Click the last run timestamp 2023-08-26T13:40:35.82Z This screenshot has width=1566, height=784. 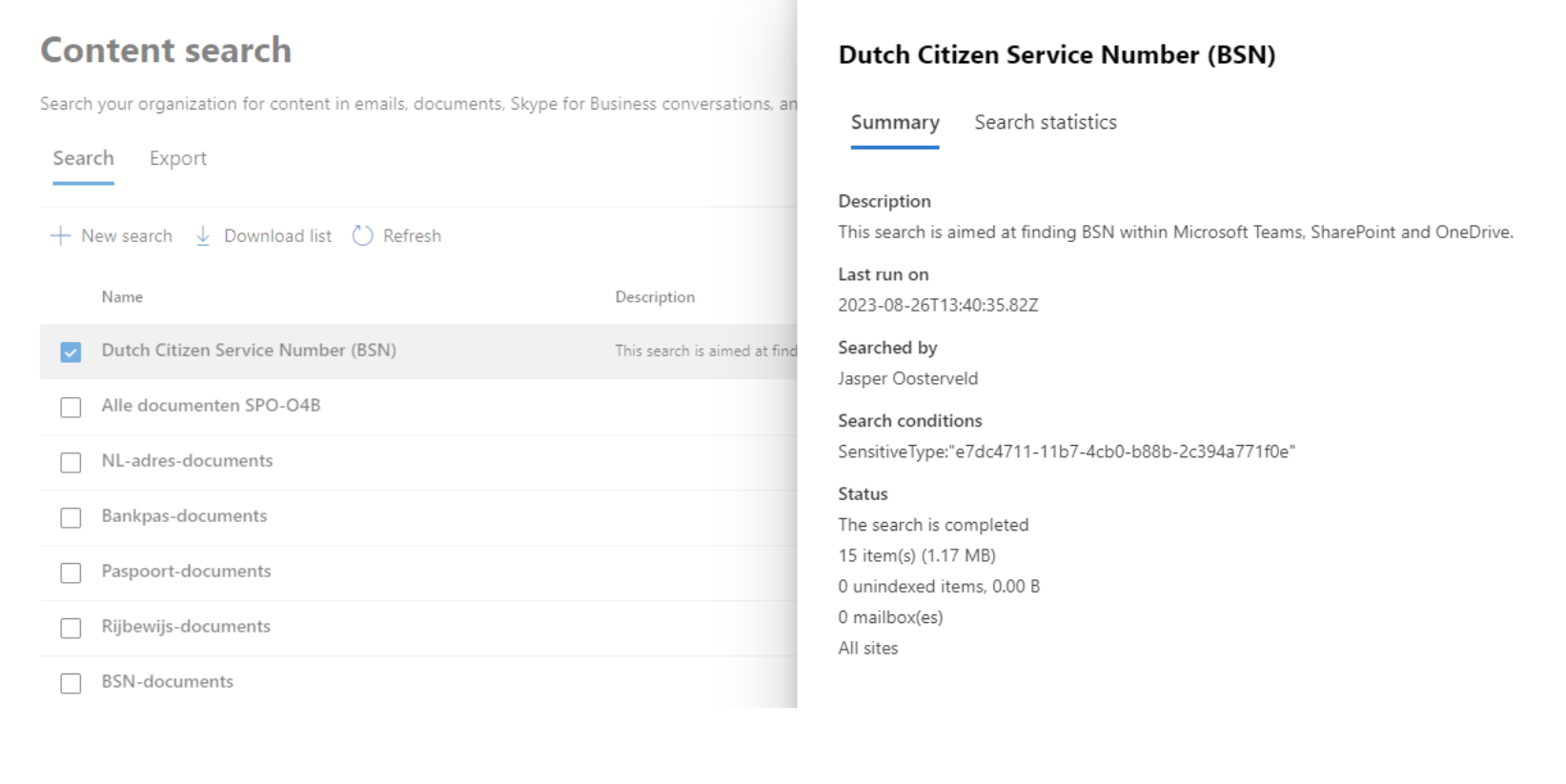(x=938, y=305)
